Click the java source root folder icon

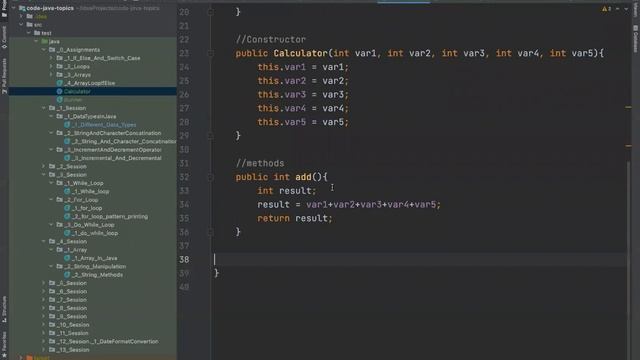coord(44,41)
